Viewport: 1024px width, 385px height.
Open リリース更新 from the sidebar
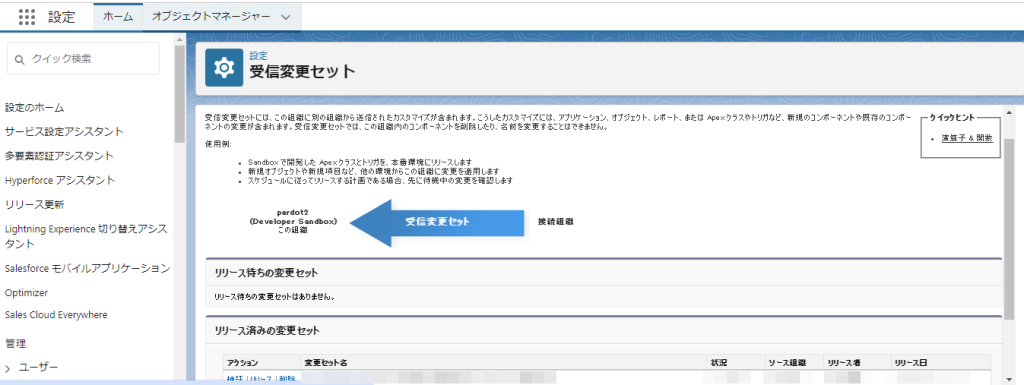click(x=34, y=205)
